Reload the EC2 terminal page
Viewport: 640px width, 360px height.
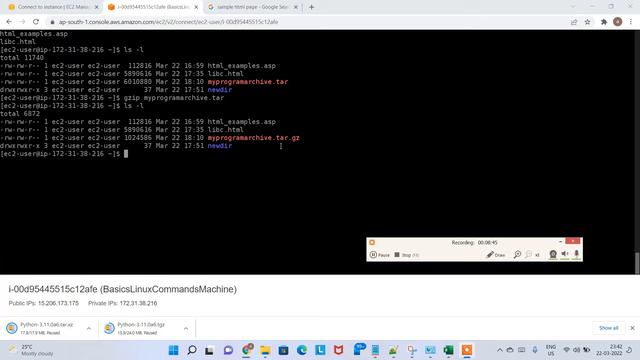36,22
